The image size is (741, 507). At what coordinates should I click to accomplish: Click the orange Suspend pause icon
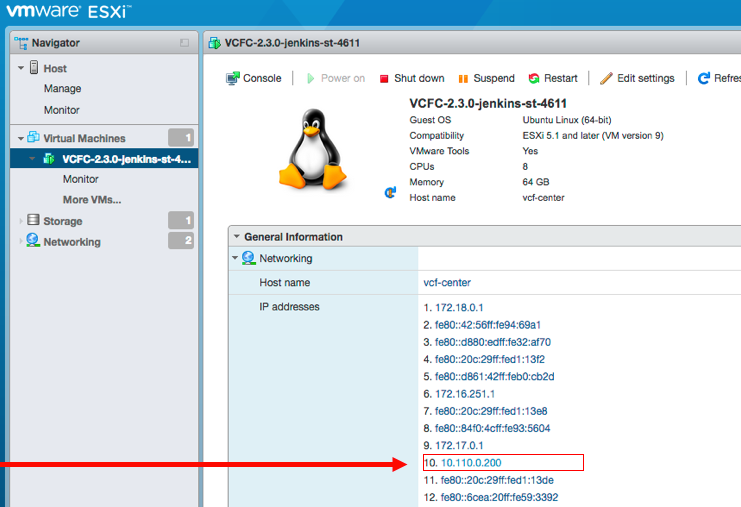[463, 79]
